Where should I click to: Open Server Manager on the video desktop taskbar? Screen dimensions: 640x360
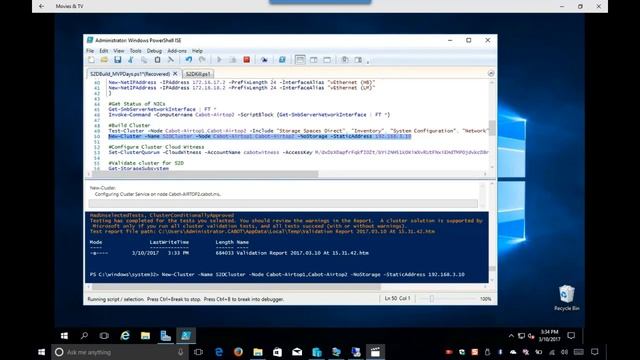pos(165,336)
